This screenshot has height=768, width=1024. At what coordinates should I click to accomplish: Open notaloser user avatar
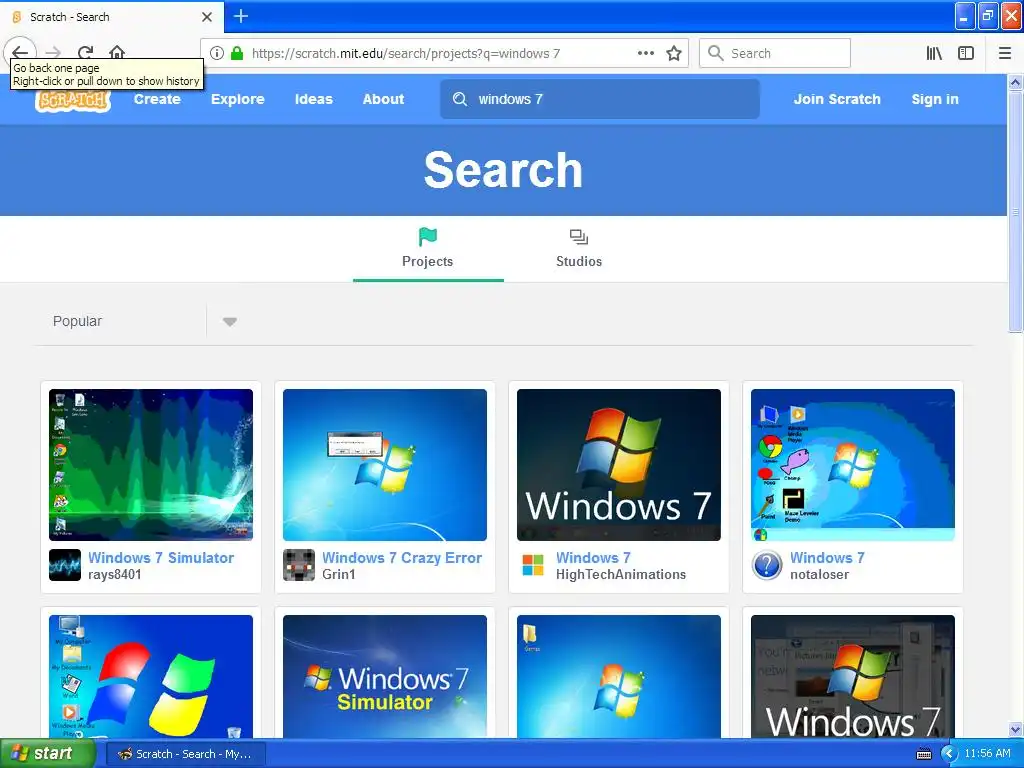(x=767, y=566)
